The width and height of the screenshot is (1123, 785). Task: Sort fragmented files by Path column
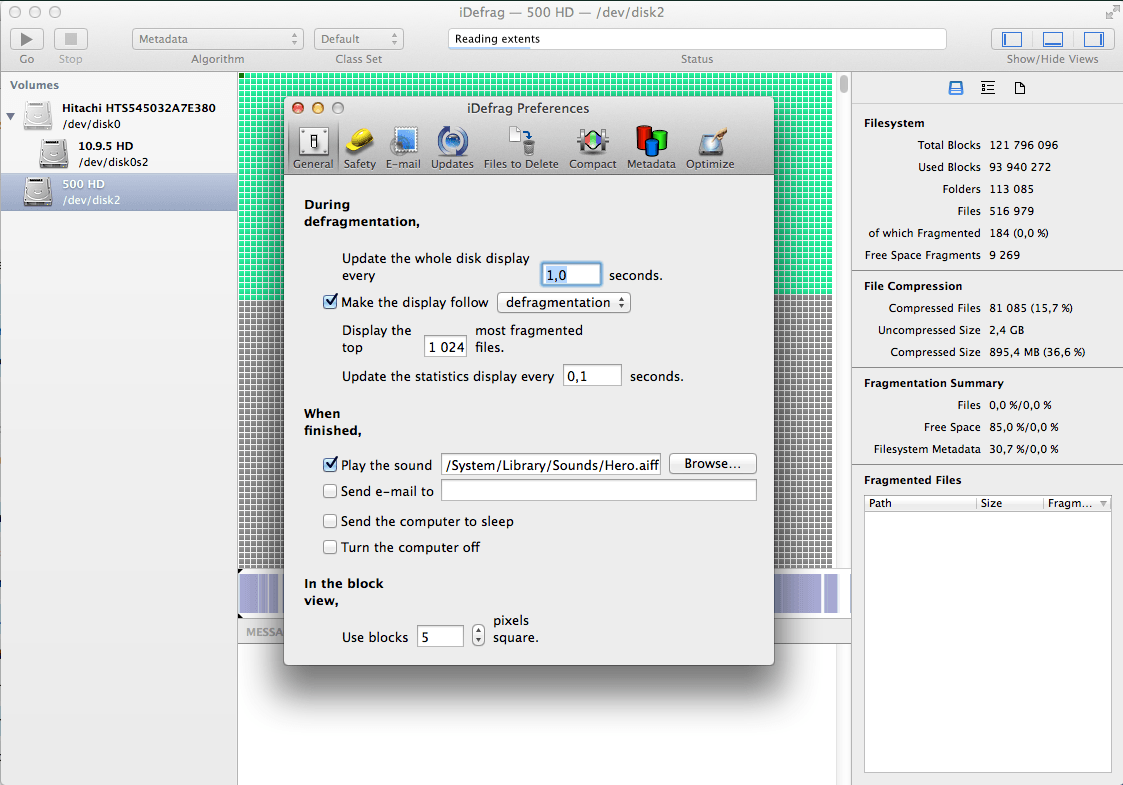click(920, 503)
